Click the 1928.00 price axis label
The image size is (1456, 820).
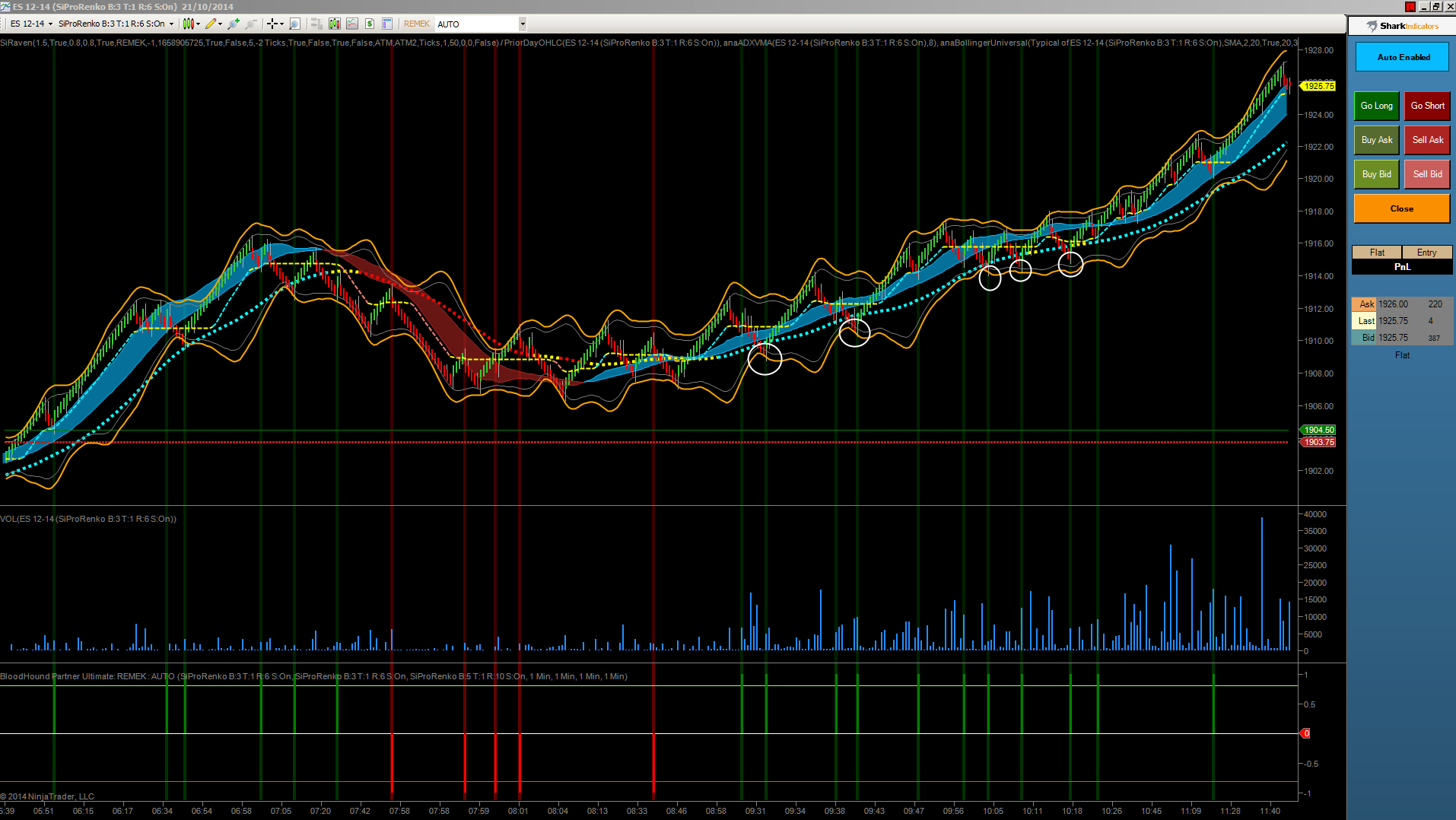pos(1318,50)
